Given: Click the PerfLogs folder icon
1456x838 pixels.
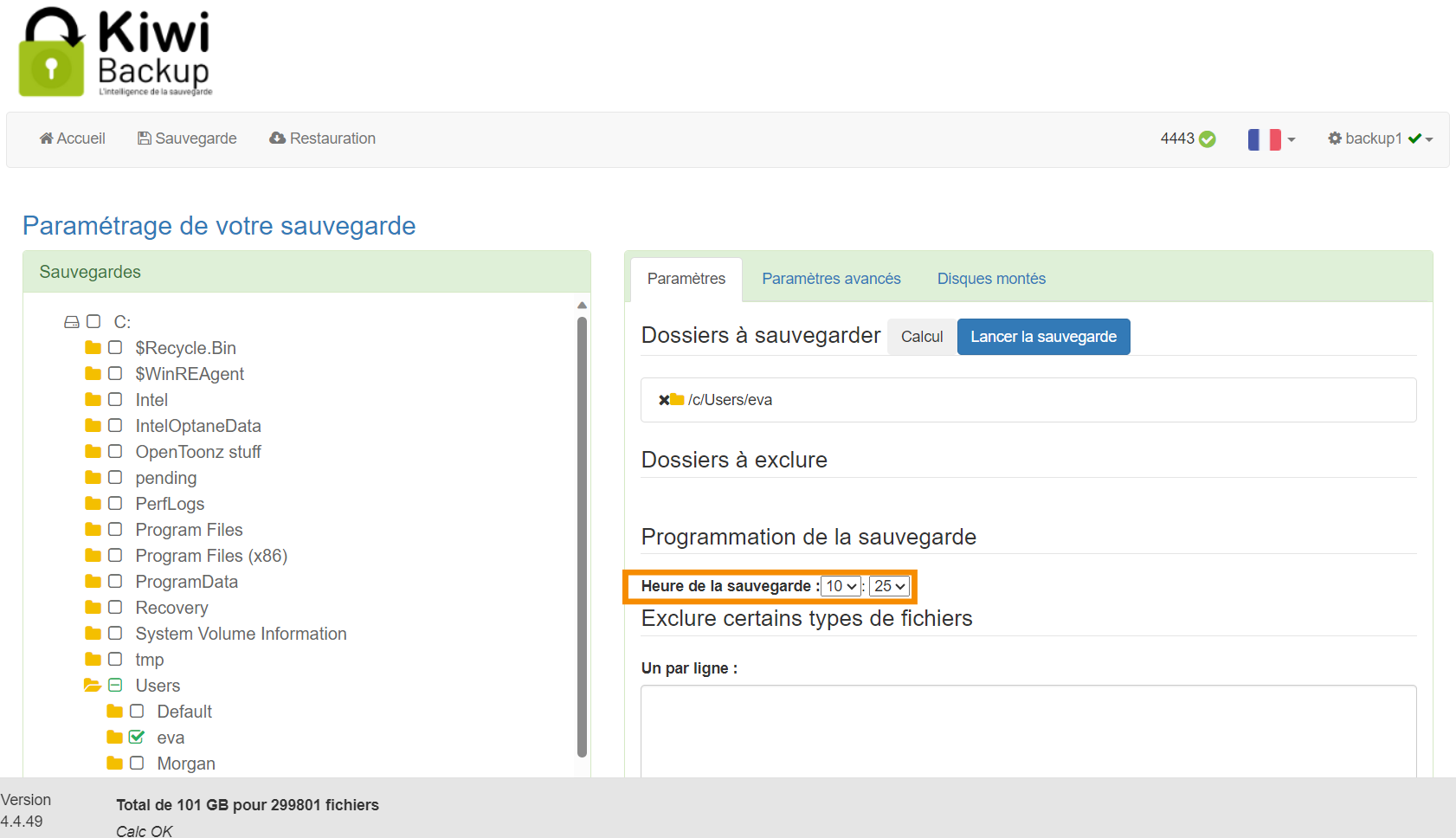Looking at the screenshot, I should (93, 504).
